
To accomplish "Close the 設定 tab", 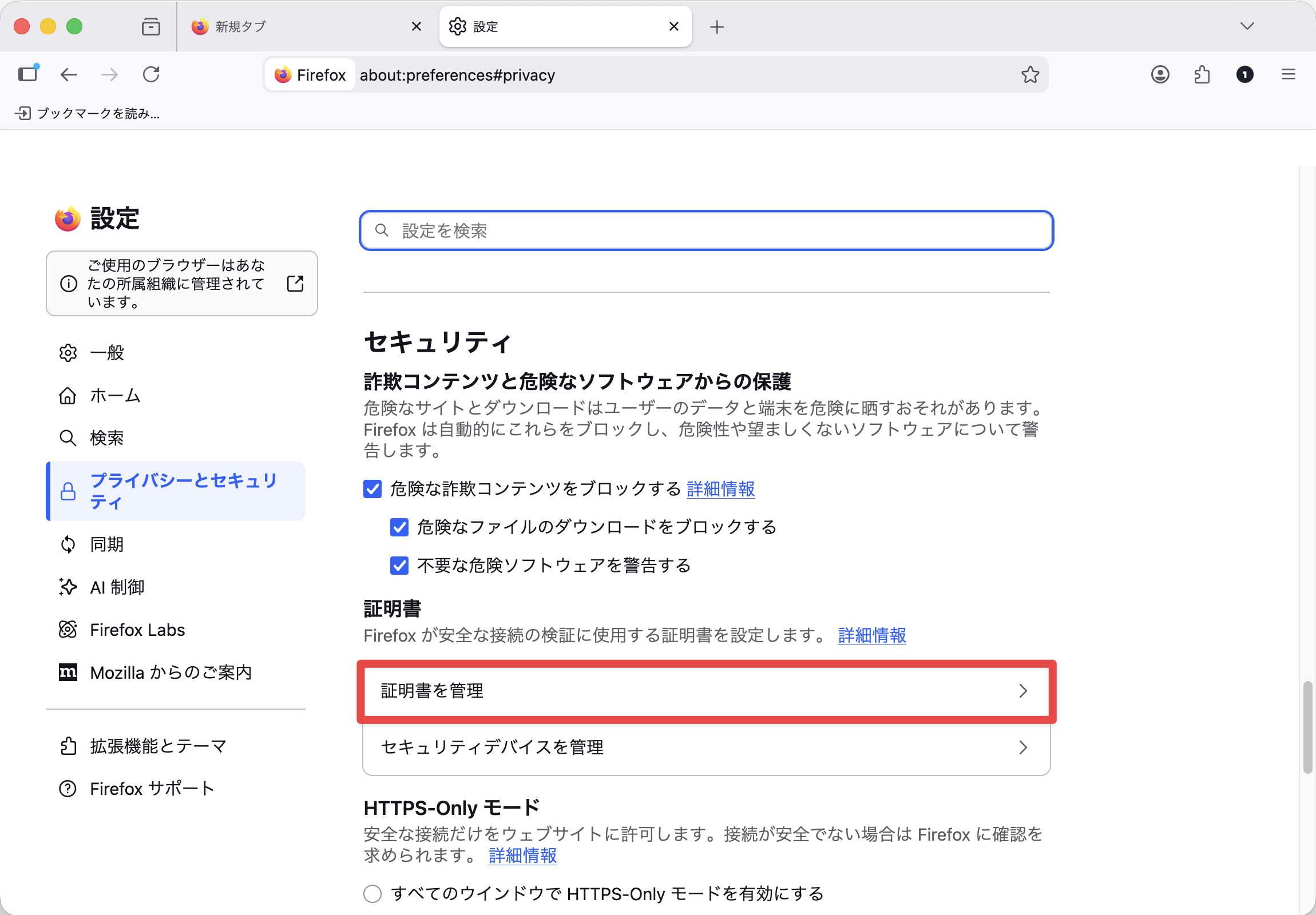I will (x=674, y=26).
